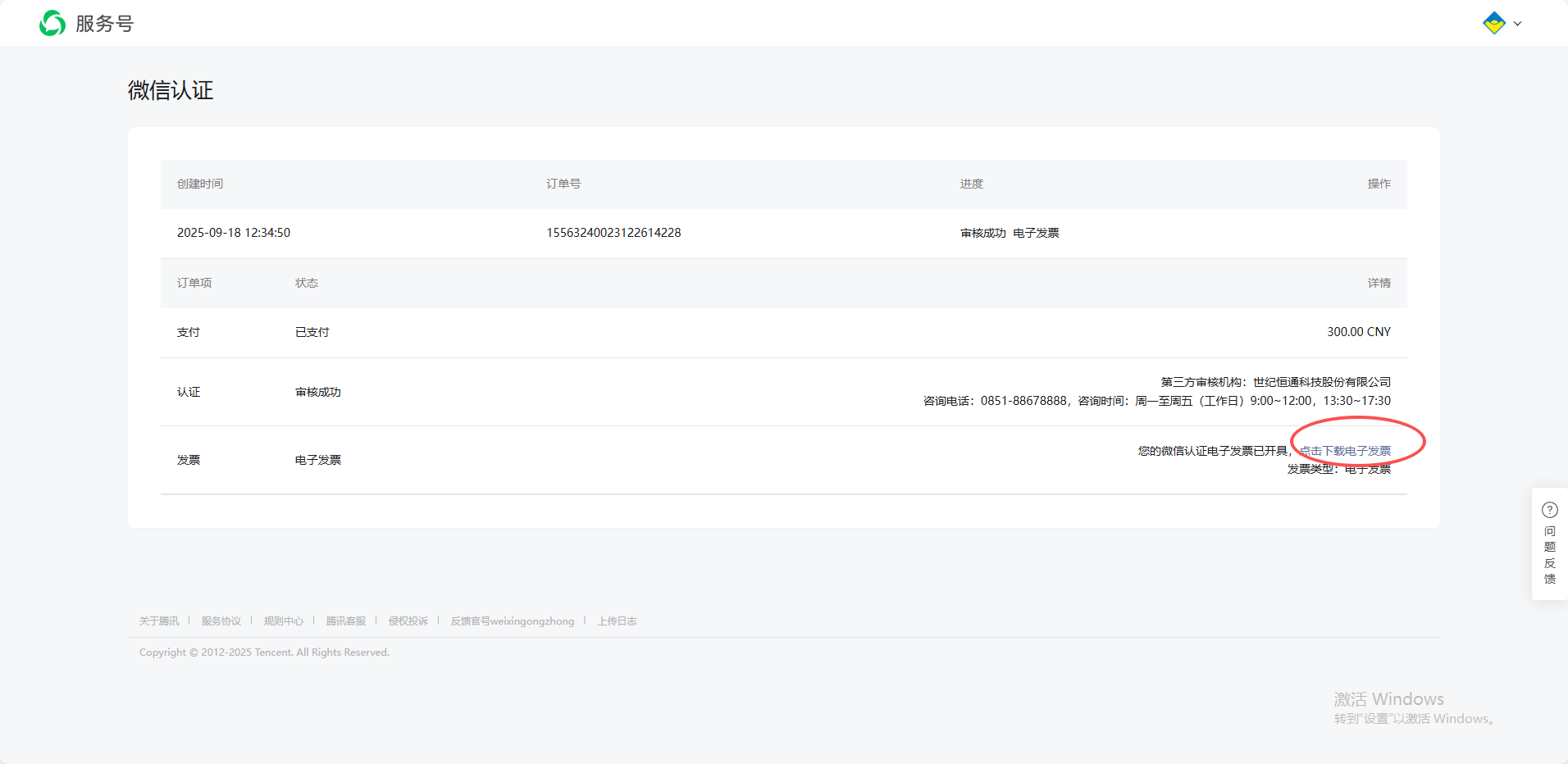The height and width of the screenshot is (764, 1568).
Task: Click the Tencent copyright notice text
Action: pyautogui.click(x=264, y=653)
